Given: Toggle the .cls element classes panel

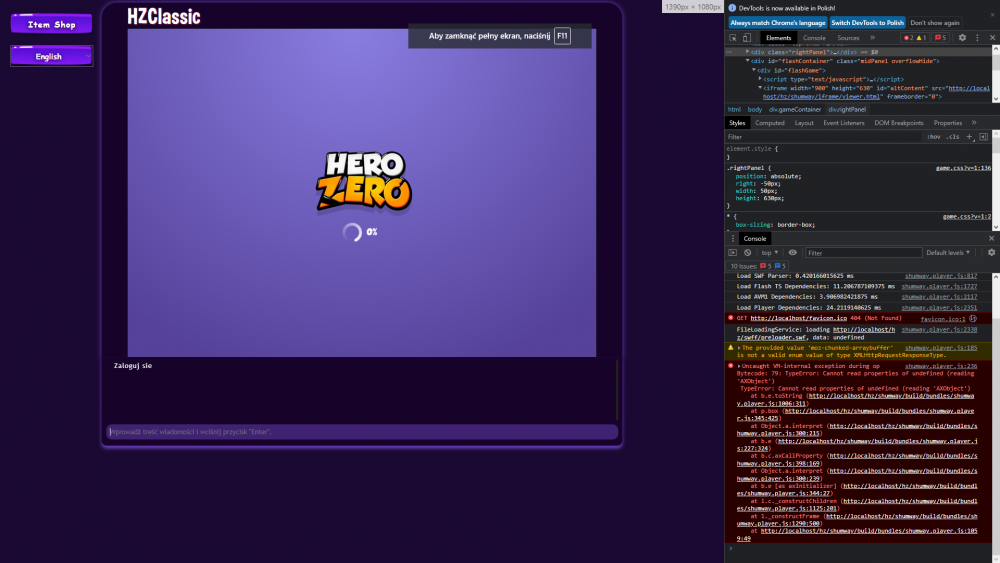Looking at the screenshot, I should (x=953, y=136).
